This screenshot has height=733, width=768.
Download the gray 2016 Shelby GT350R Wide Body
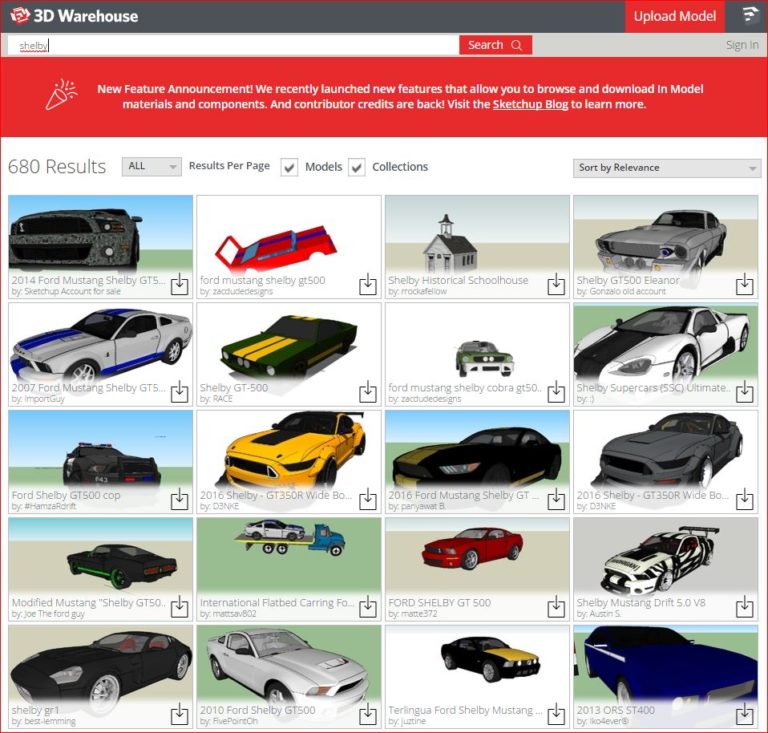coord(744,498)
